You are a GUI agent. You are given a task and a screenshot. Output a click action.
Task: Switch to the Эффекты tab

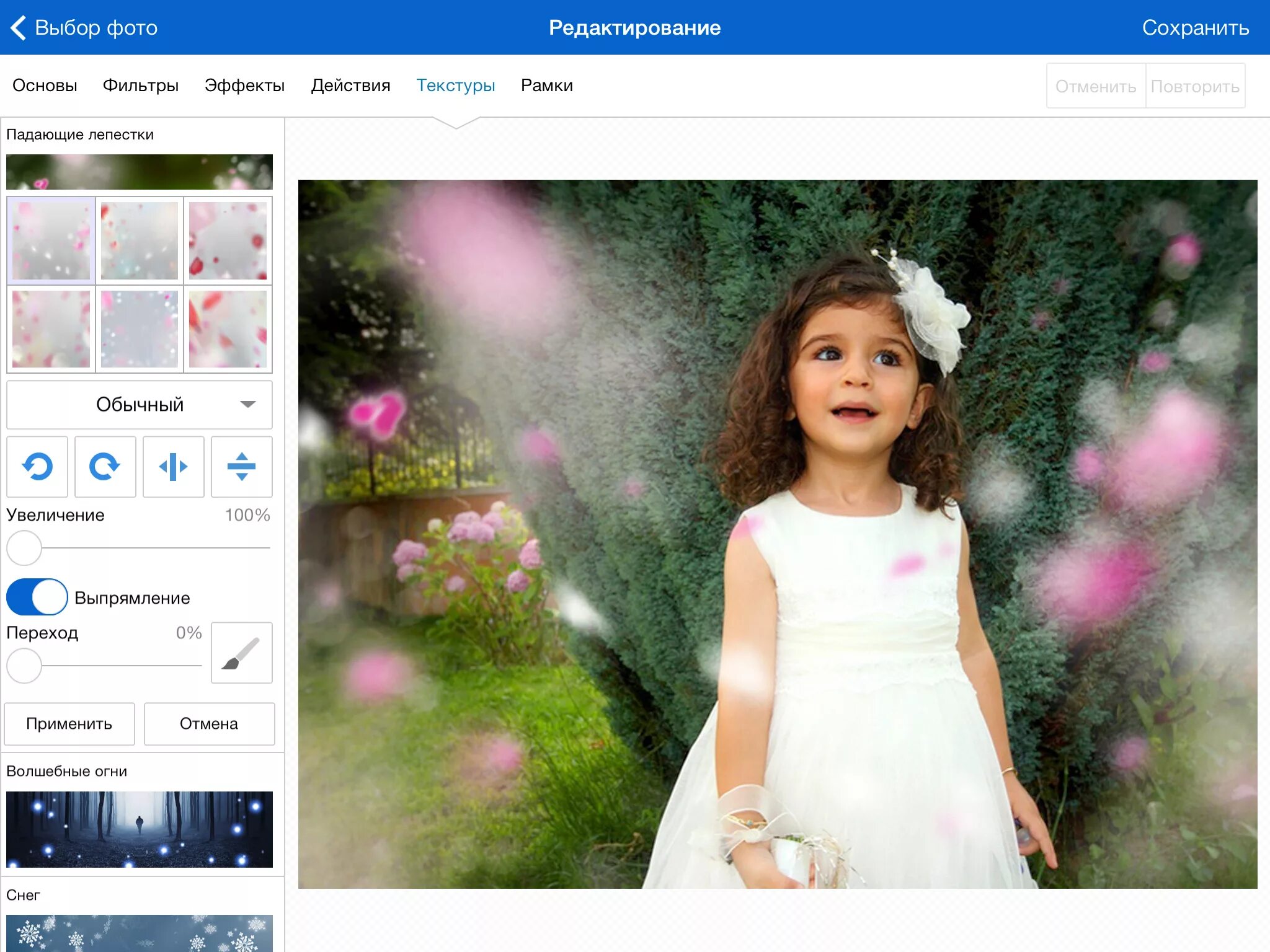[244, 85]
